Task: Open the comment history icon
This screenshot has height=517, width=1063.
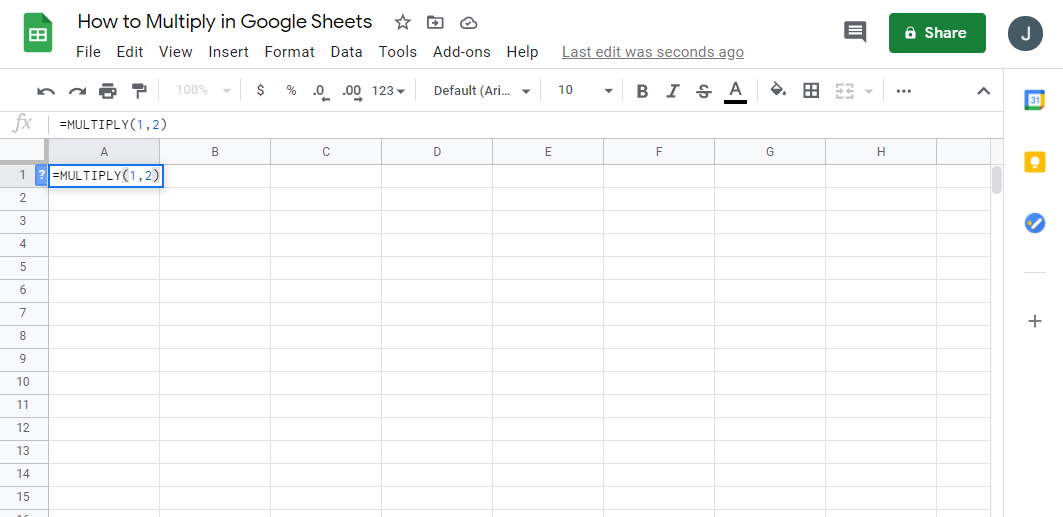Action: (855, 32)
